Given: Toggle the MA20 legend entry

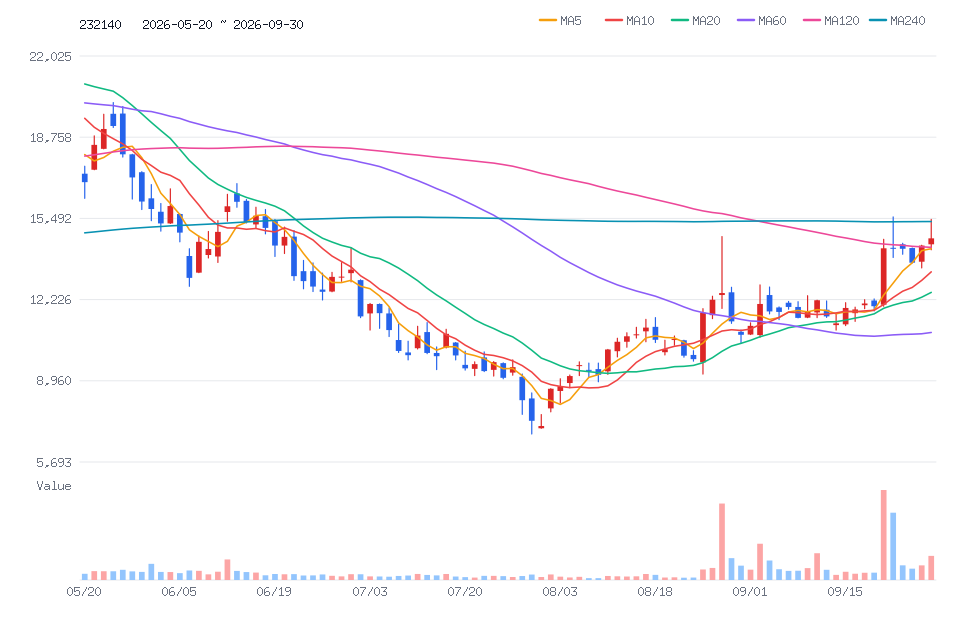Looking at the screenshot, I should [x=696, y=21].
